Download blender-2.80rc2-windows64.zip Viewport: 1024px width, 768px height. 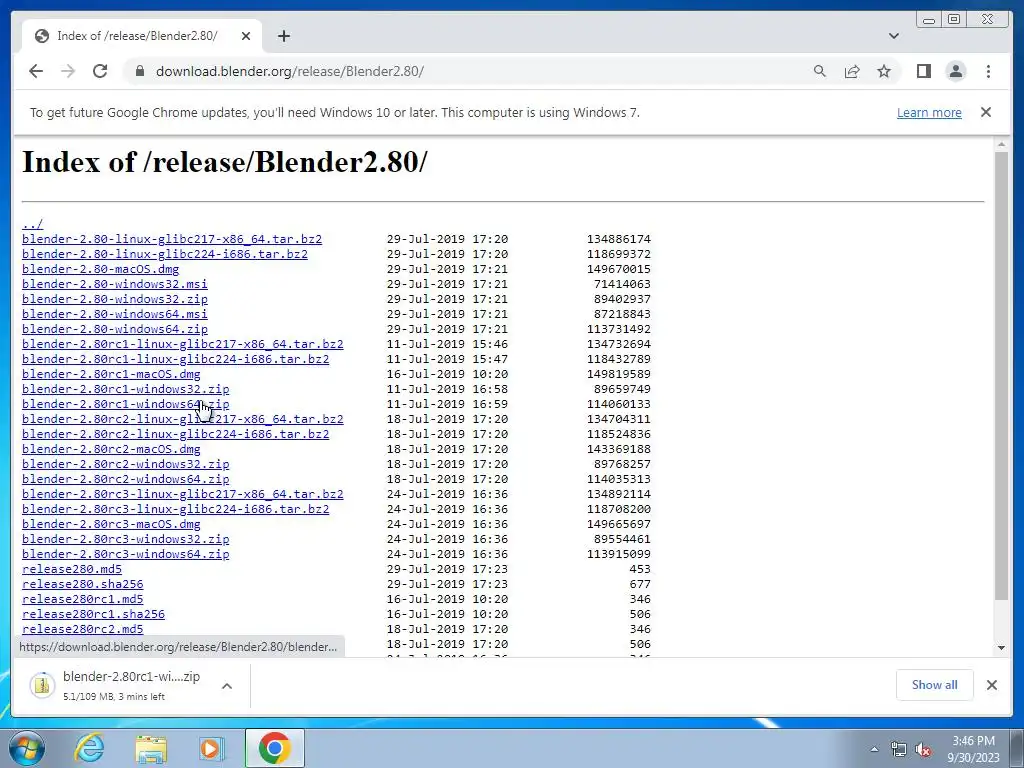[125, 479]
